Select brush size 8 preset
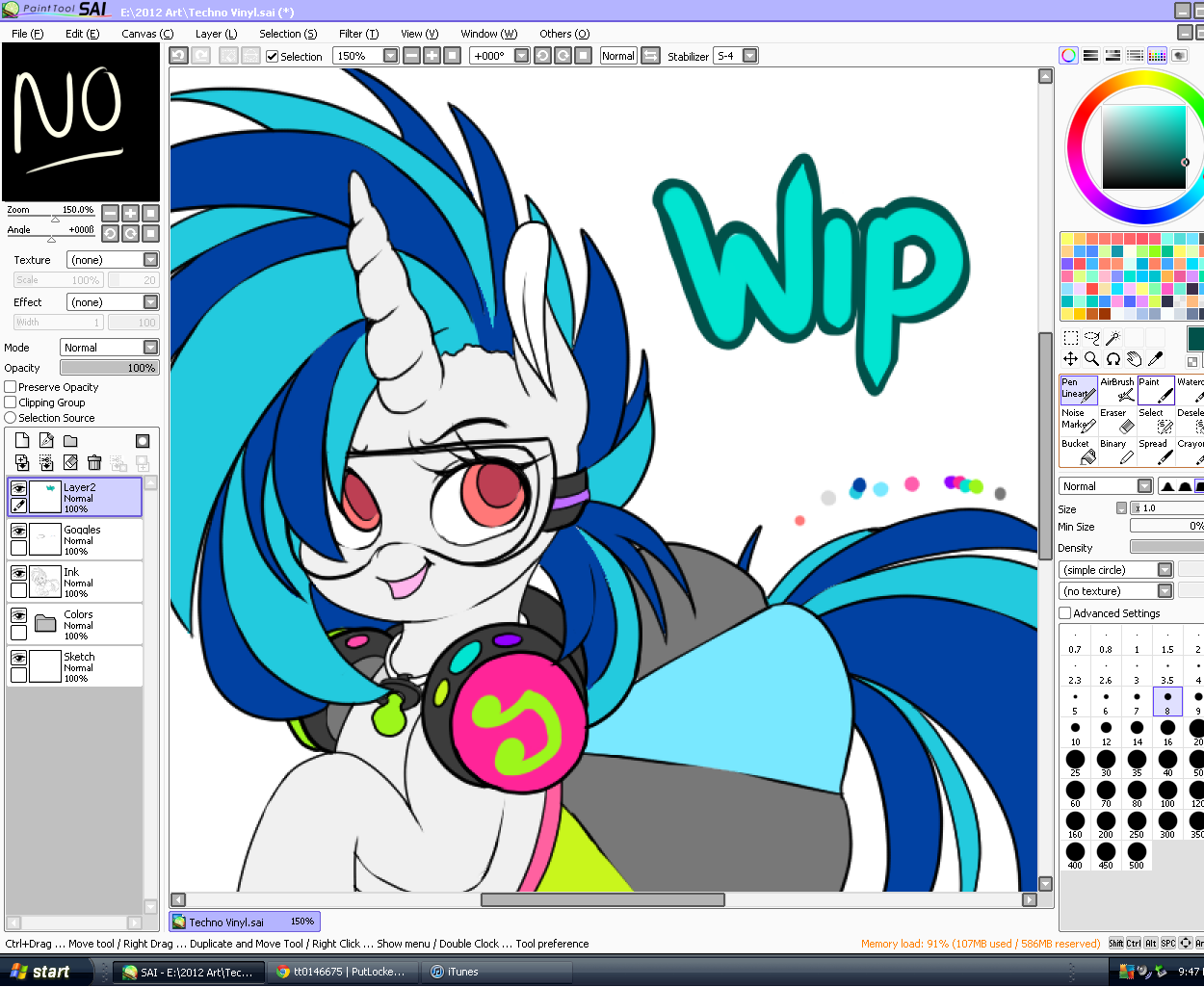The width and height of the screenshot is (1204, 987). point(1167,701)
